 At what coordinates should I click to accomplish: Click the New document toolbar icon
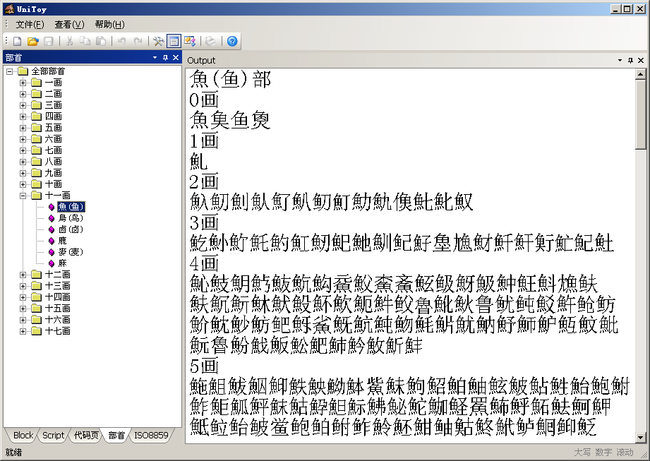[x=17, y=41]
